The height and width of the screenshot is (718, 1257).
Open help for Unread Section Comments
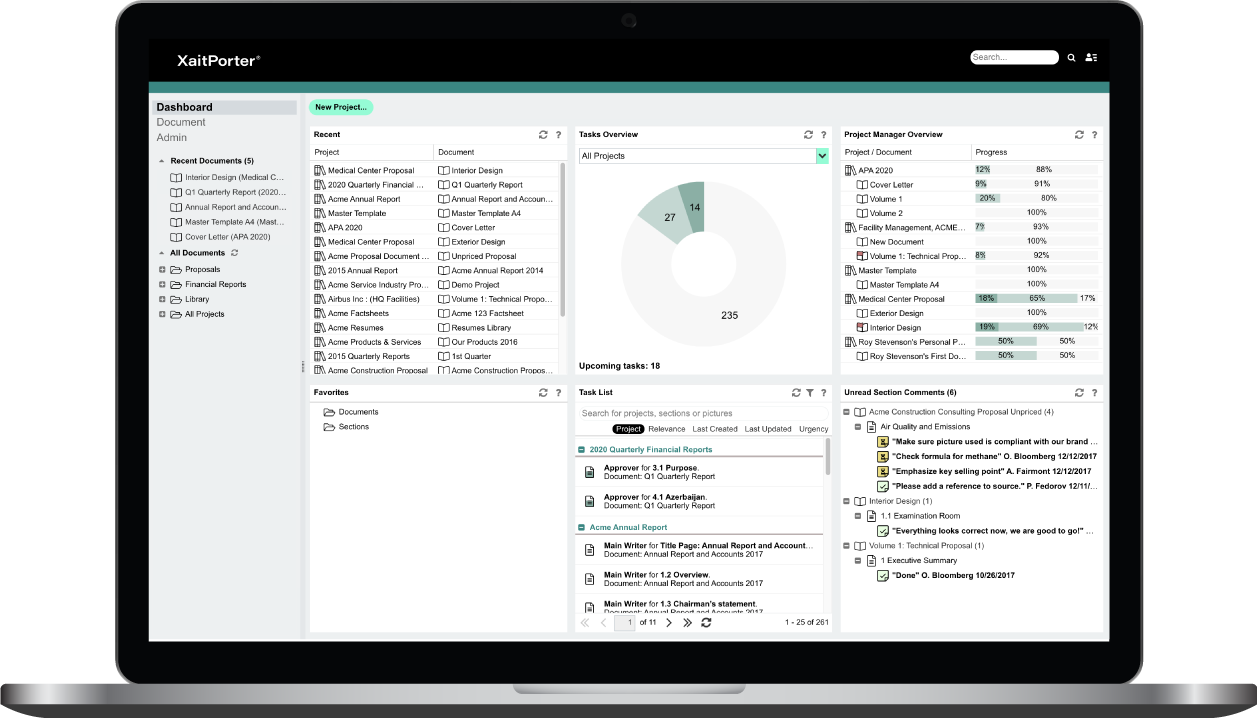(x=1094, y=393)
